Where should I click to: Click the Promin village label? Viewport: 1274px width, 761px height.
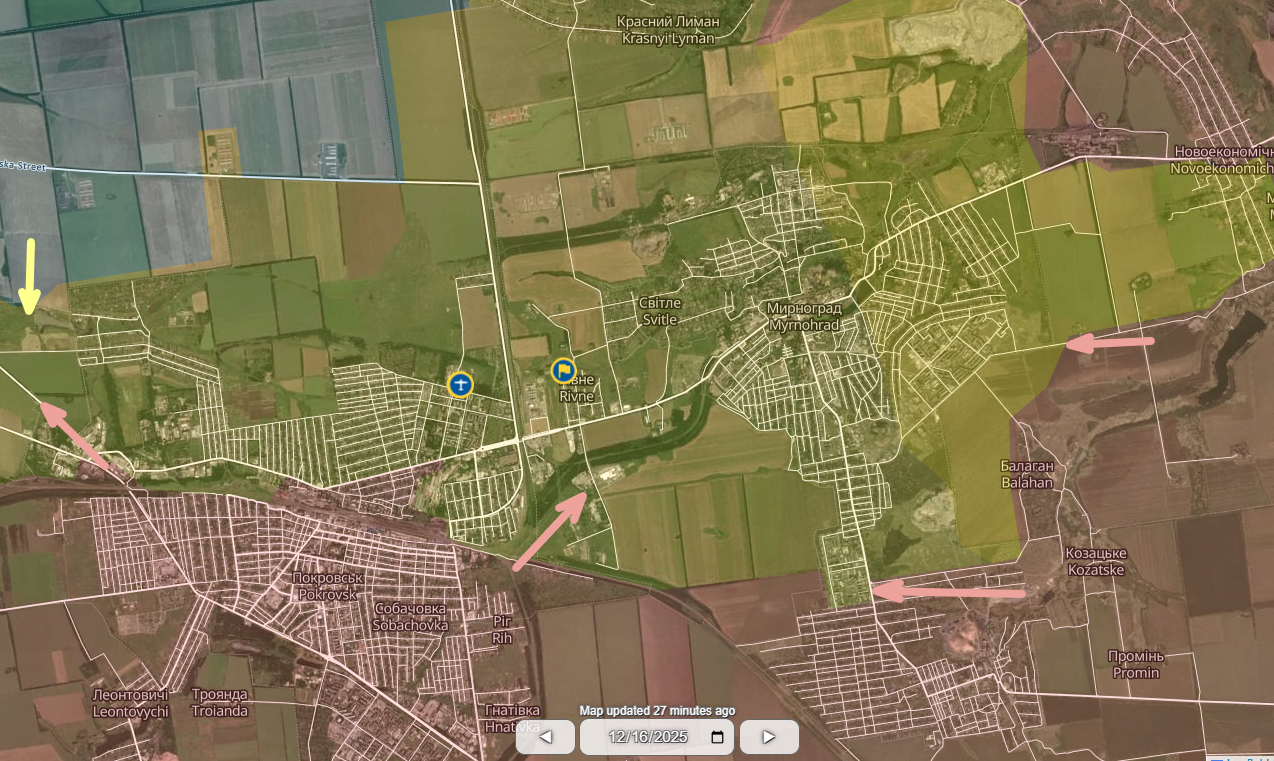point(1135,664)
